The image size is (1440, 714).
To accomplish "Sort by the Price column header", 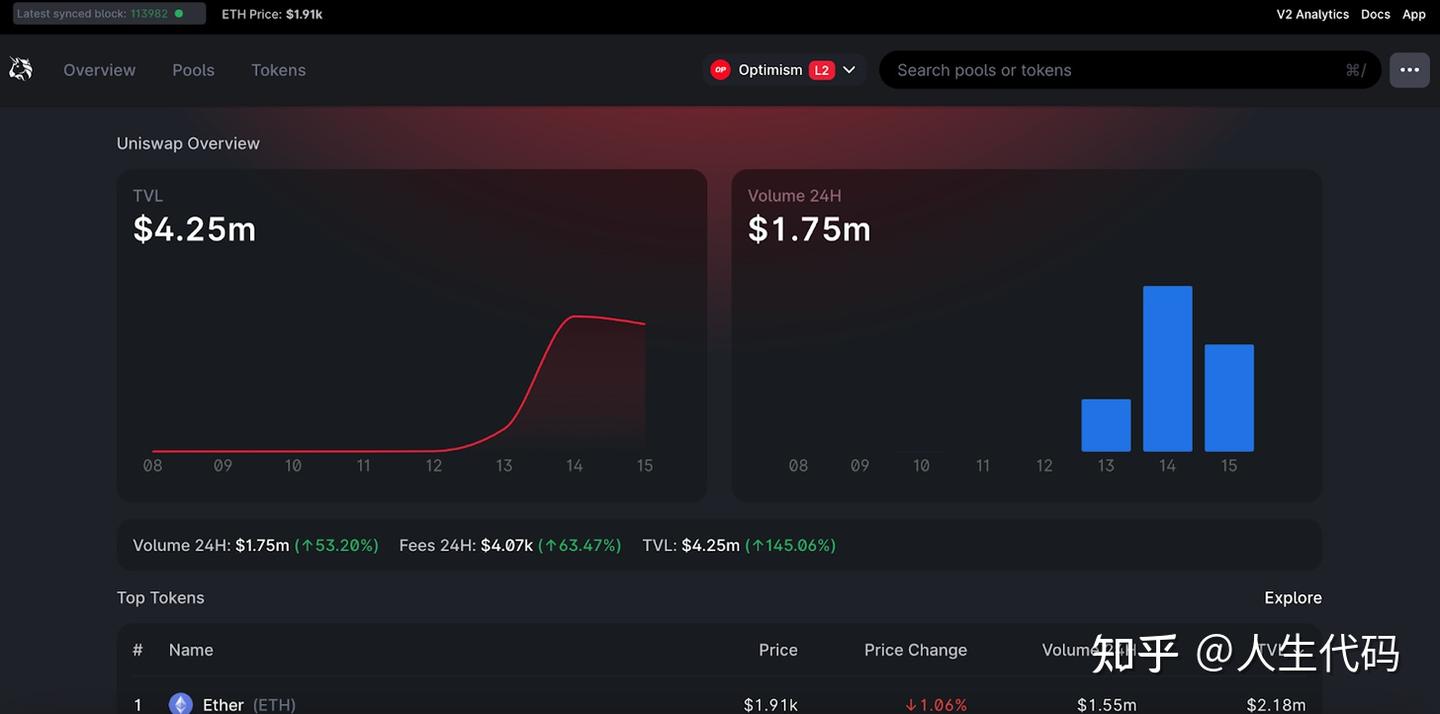I will tap(778, 650).
